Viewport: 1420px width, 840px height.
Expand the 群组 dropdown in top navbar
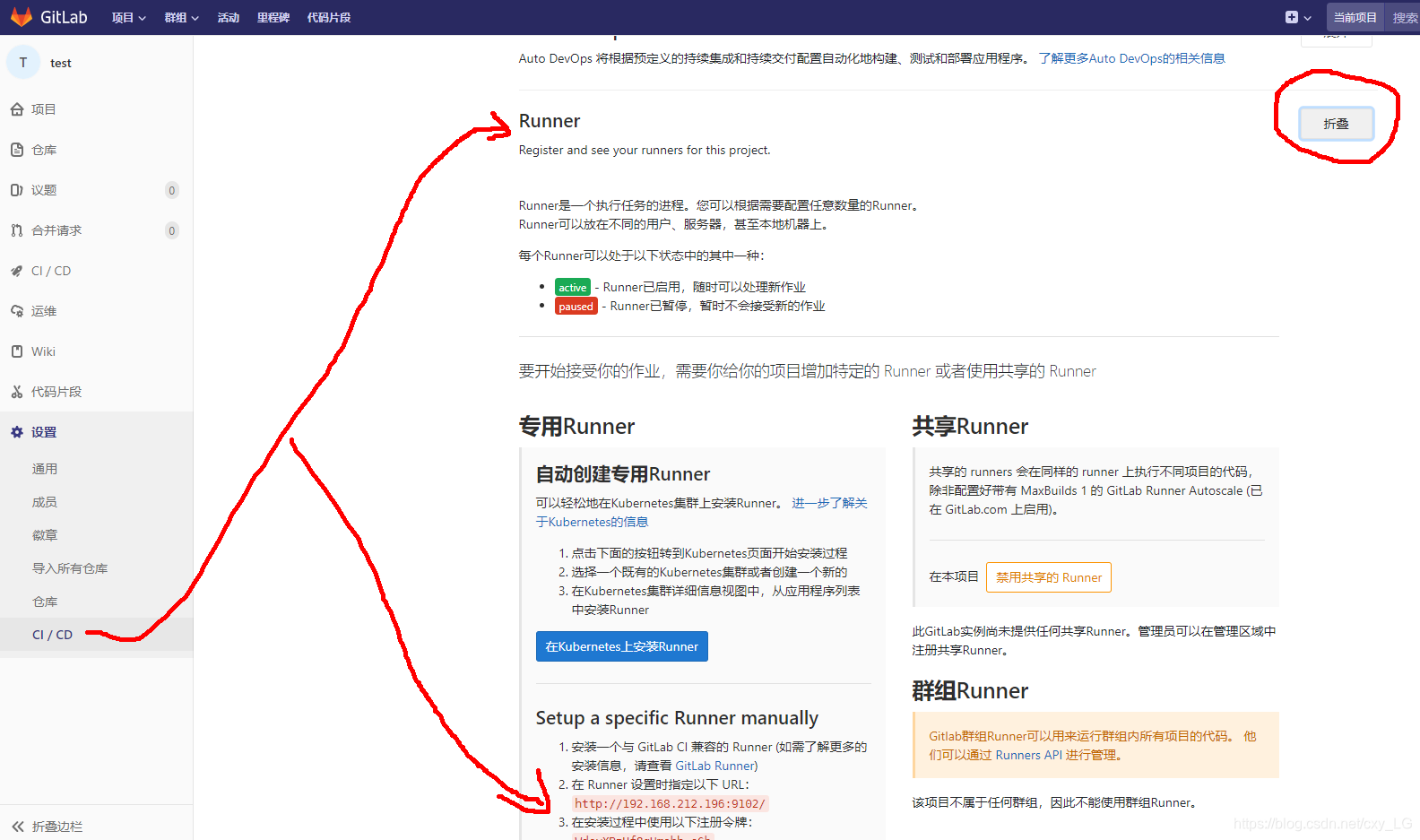point(182,18)
